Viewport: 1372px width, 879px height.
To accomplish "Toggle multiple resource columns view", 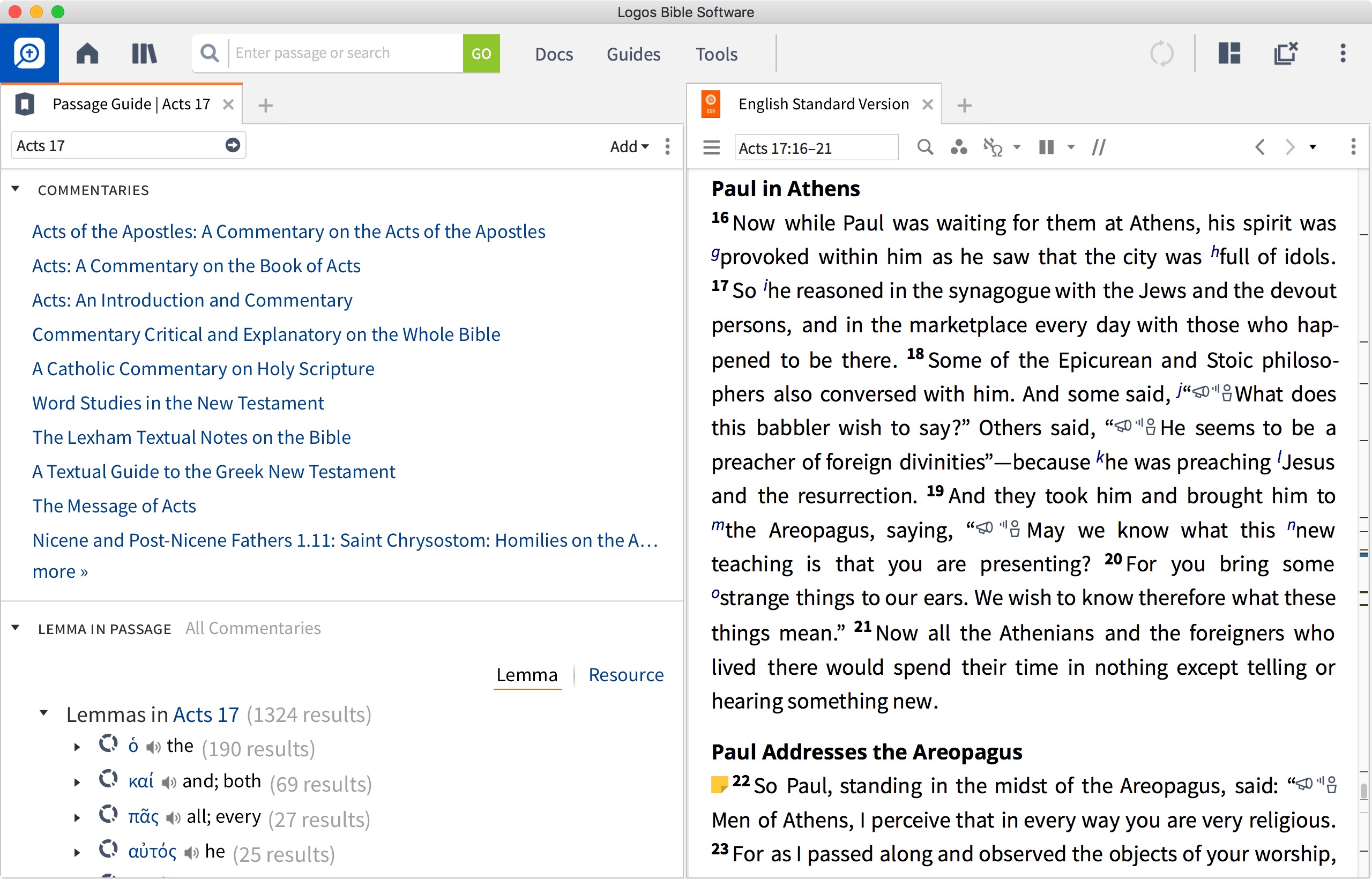I will point(1046,147).
